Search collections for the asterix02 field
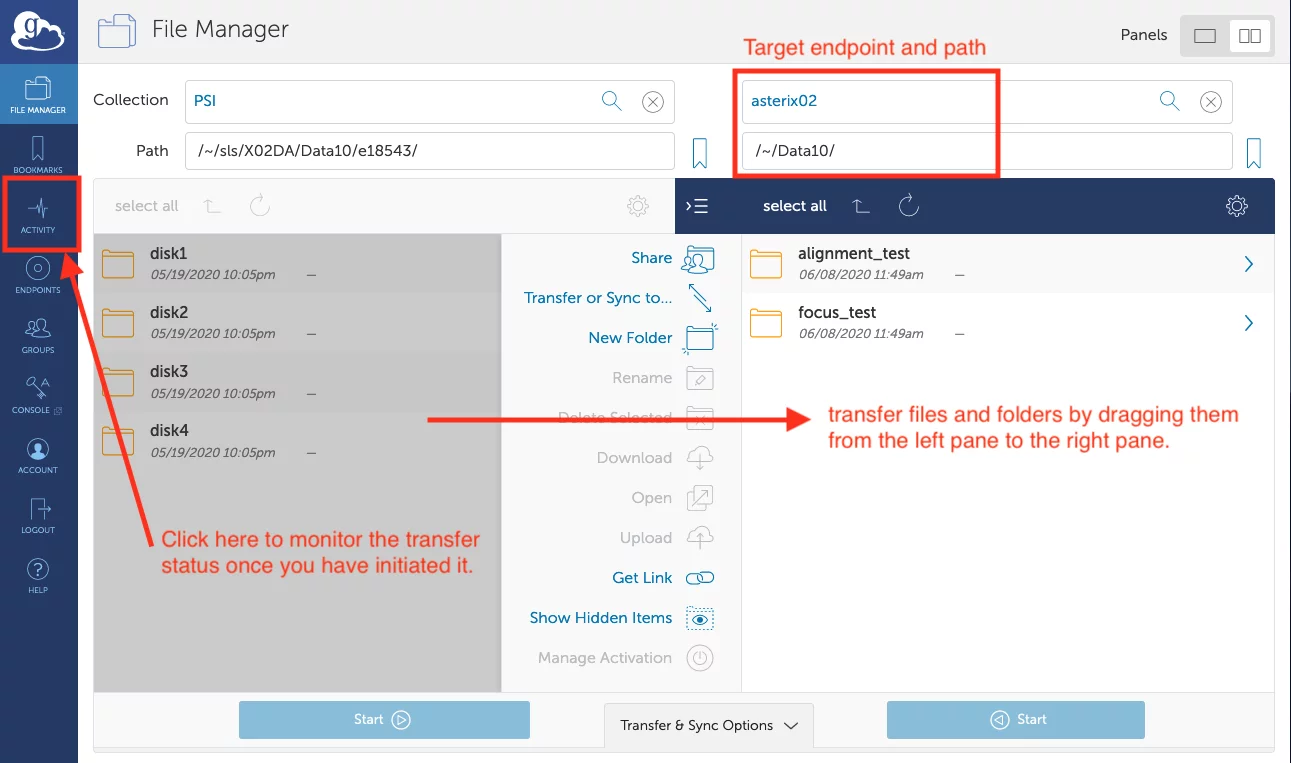The image size is (1291, 763). (x=1169, y=100)
